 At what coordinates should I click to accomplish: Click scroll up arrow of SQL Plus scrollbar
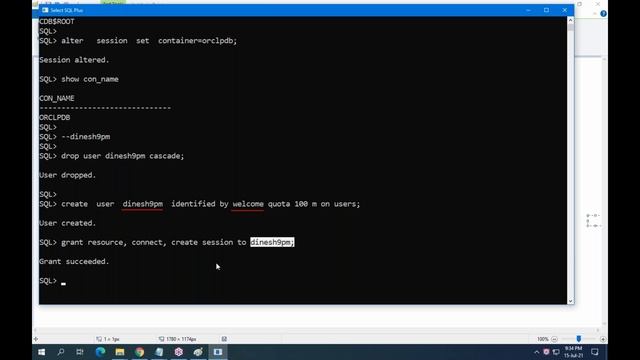[x=570, y=20]
